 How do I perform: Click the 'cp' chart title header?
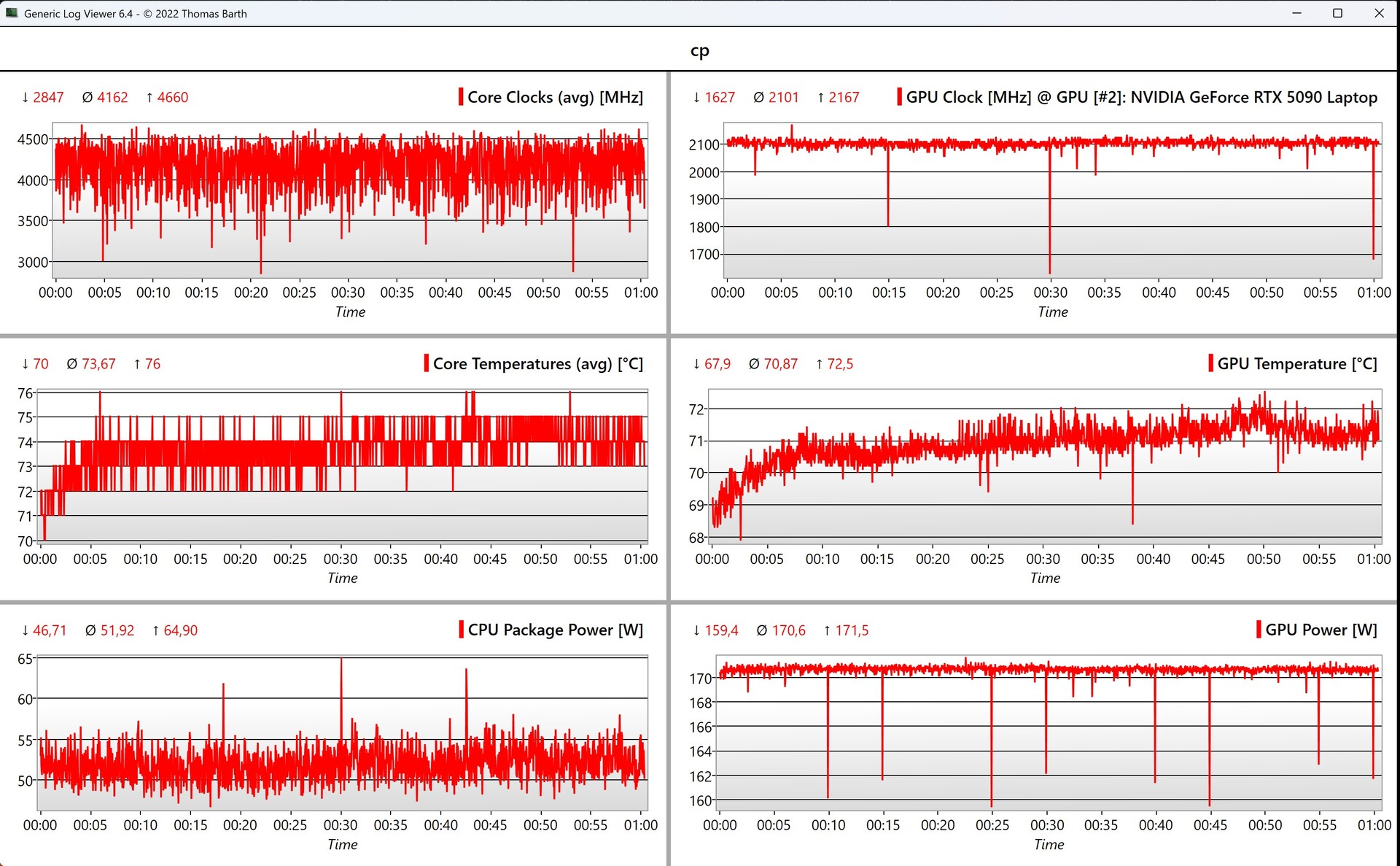[x=699, y=50]
